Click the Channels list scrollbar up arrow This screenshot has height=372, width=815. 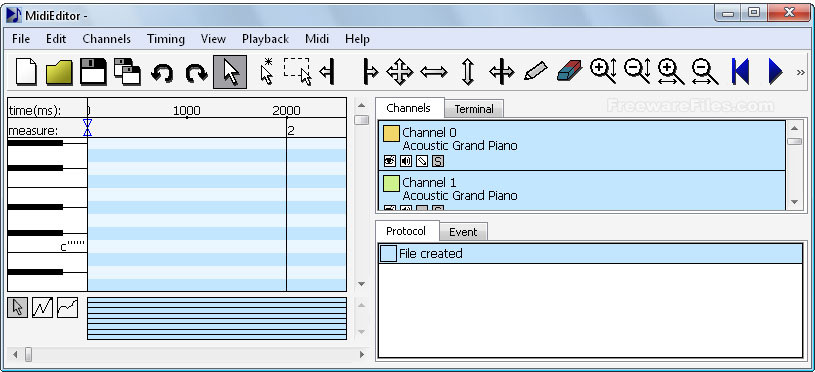pyautogui.click(x=794, y=128)
